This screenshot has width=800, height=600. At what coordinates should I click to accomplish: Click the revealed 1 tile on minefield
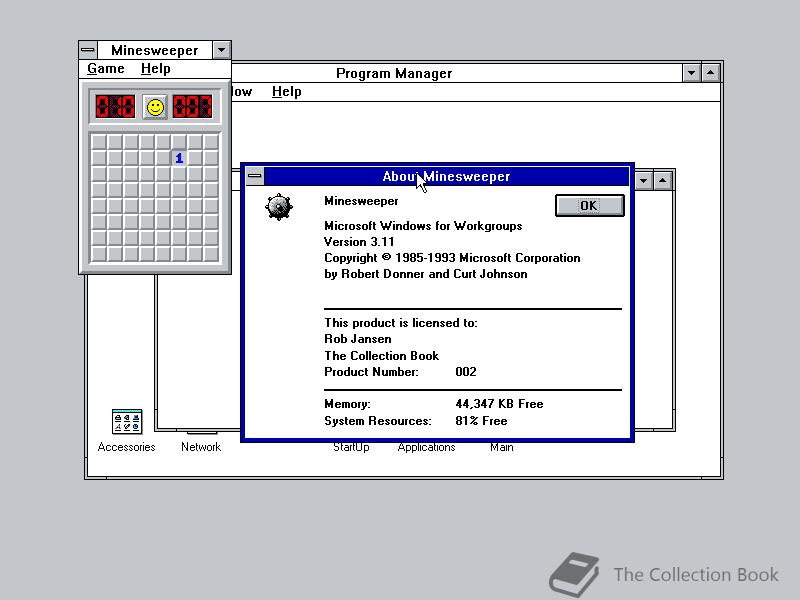point(179,158)
